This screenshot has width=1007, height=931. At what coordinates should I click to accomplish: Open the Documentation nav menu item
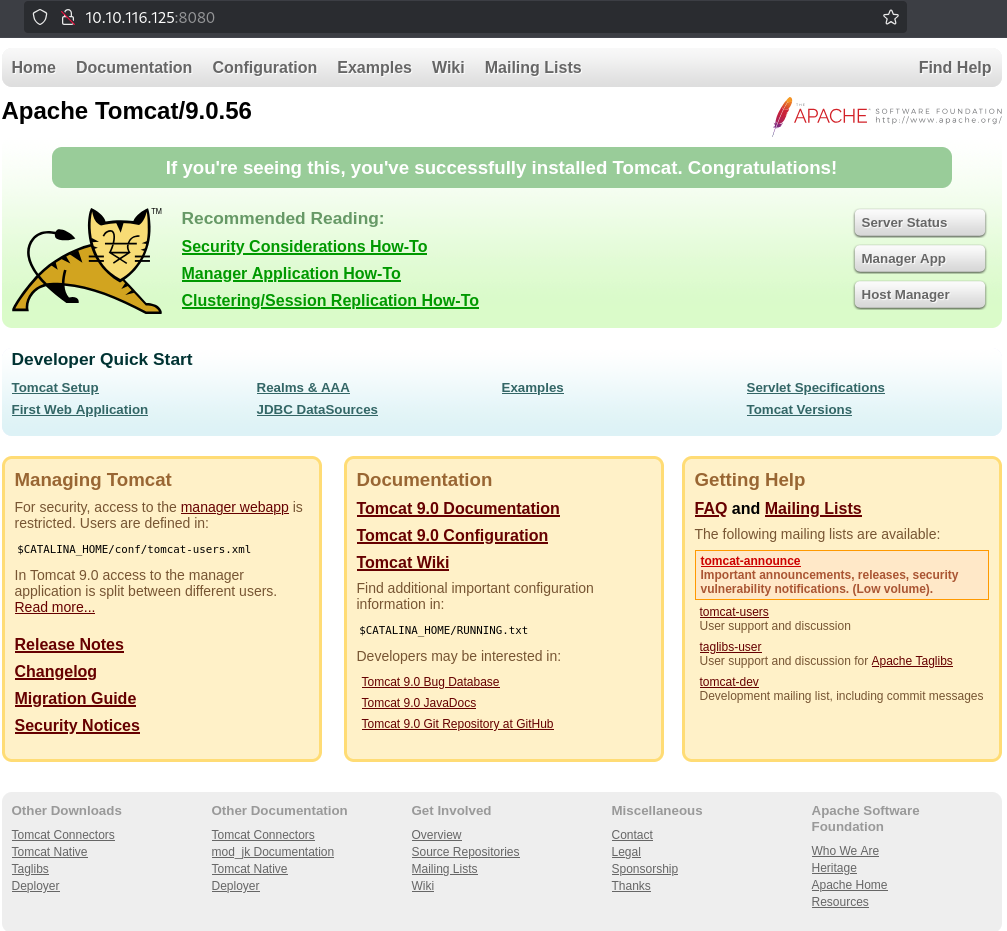click(x=134, y=67)
